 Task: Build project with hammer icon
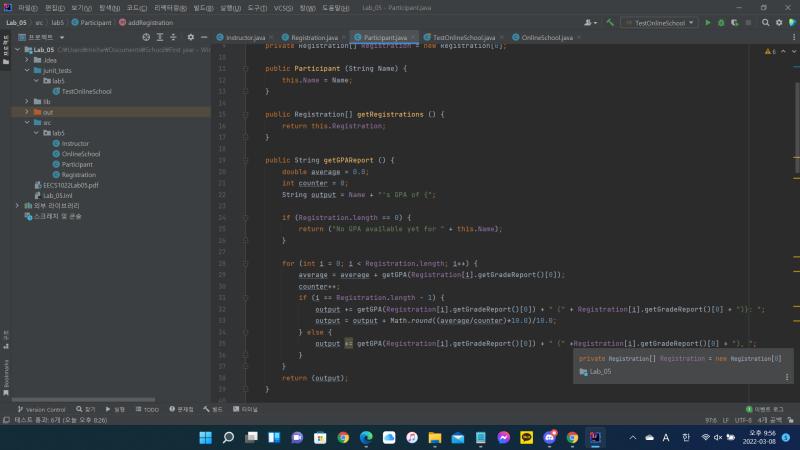tap(610, 22)
